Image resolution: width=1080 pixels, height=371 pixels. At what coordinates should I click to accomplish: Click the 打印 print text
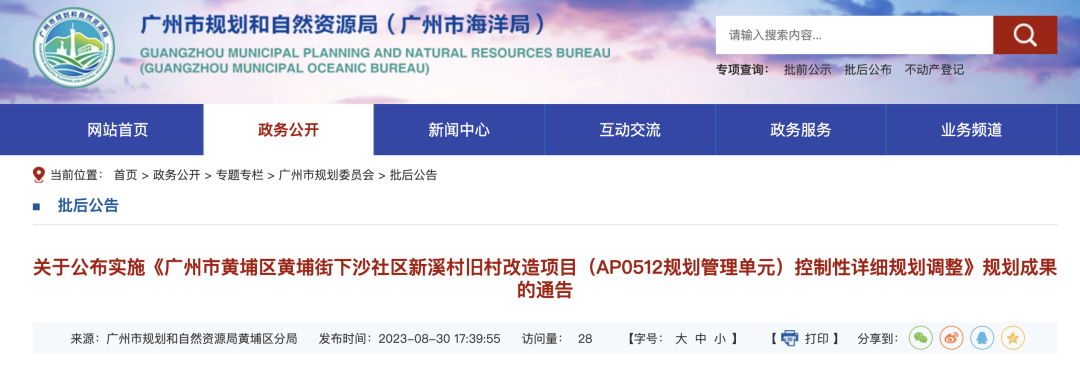816,339
